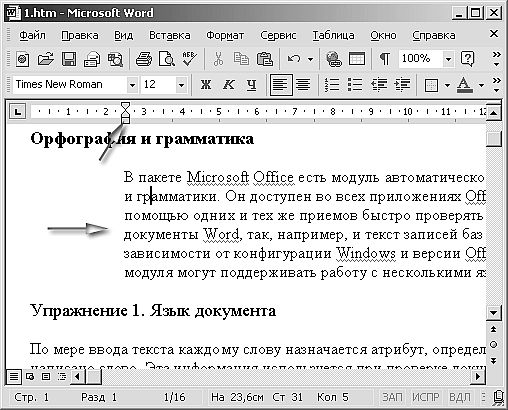Click the Tables and Borders icon
Viewport: 508px width, 410px height.
(357, 59)
